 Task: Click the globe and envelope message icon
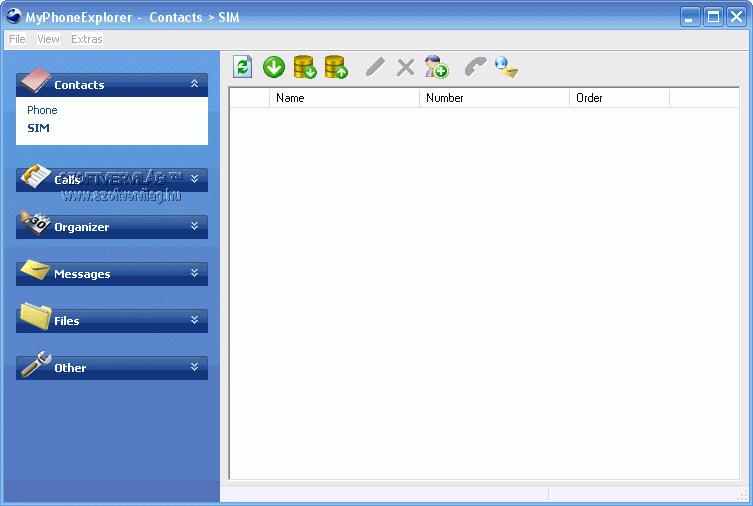click(507, 67)
